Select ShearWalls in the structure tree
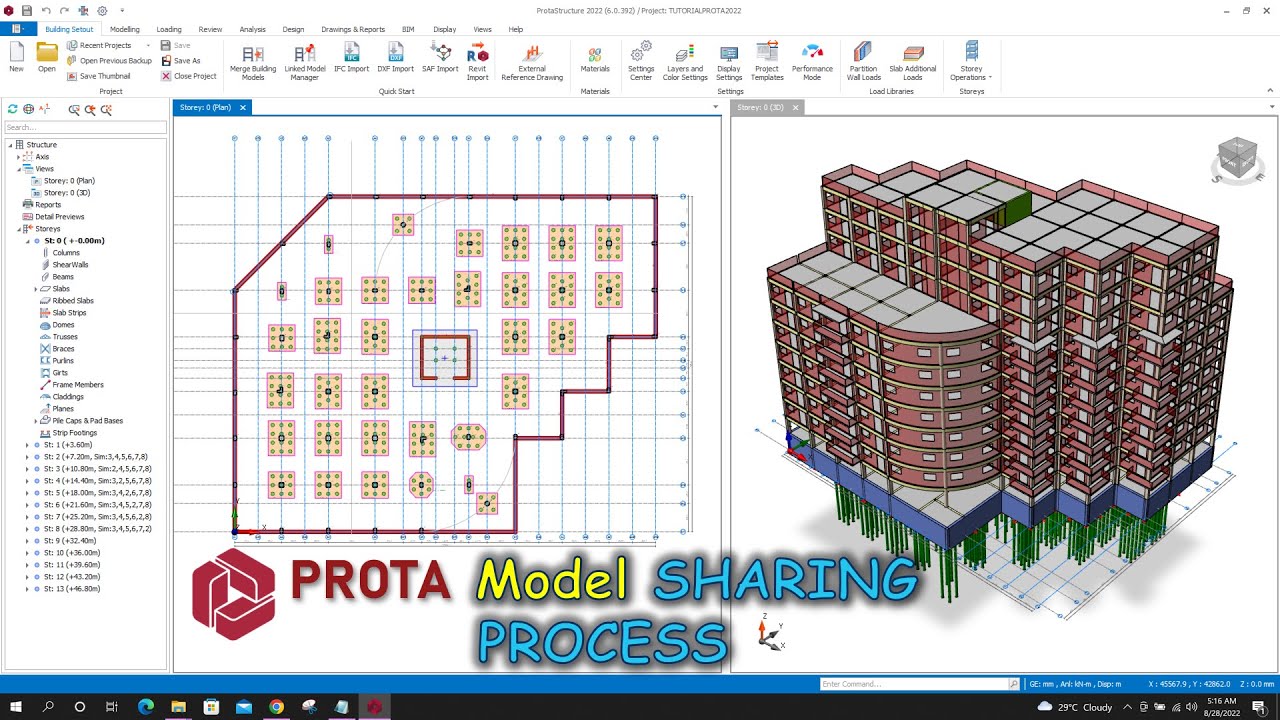The height and width of the screenshot is (720, 1280). (x=70, y=265)
